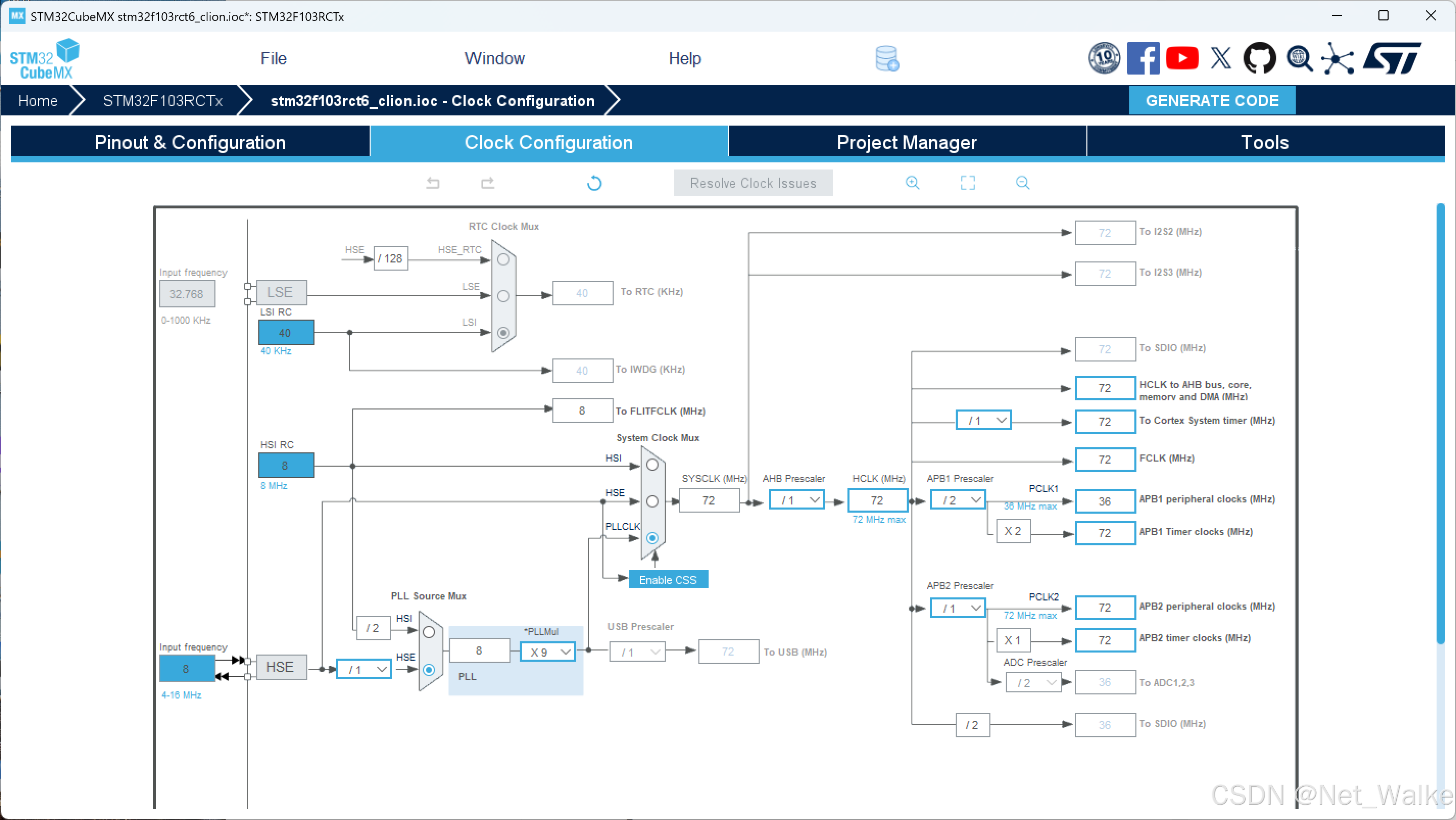Expand the APB1 Prescaler /2 dropdown
Screen dimensions: 1456x820
click(958, 500)
